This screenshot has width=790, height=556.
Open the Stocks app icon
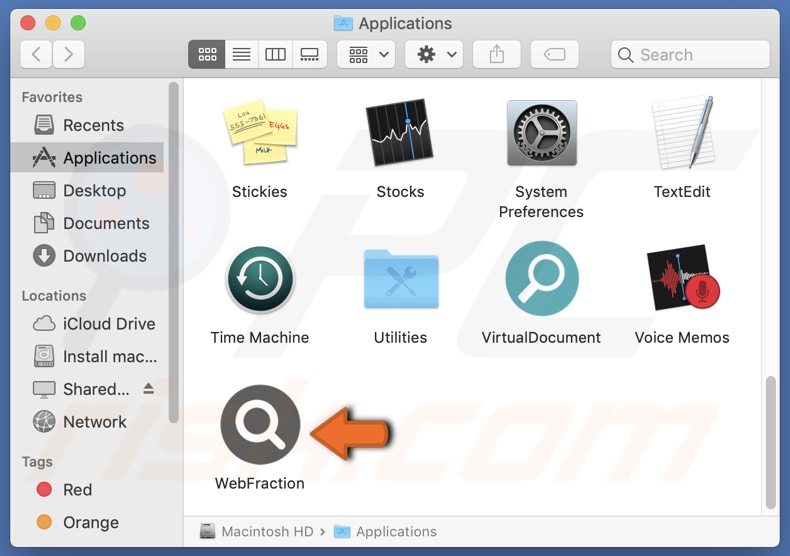click(x=400, y=134)
